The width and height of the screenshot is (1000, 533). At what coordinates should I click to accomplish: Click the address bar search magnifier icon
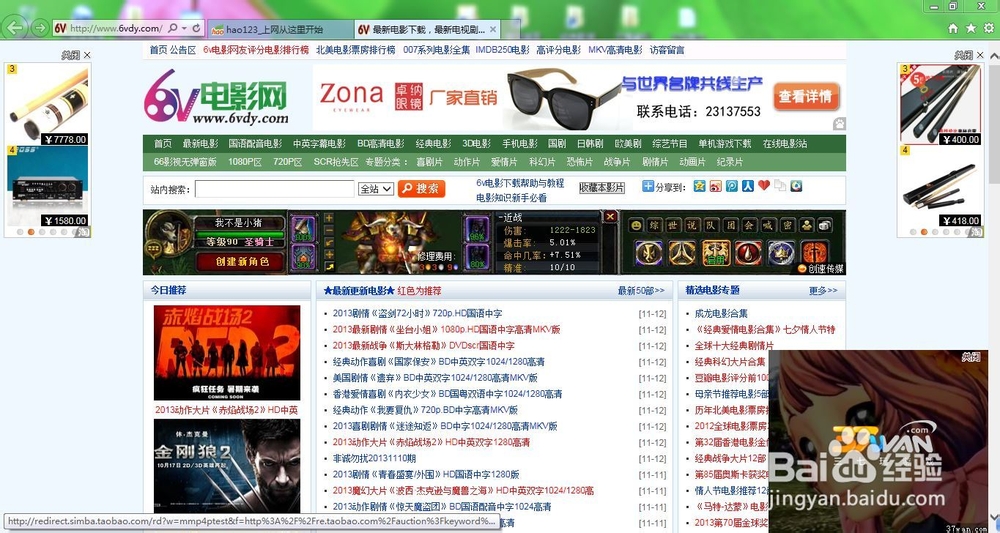click(x=173, y=29)
